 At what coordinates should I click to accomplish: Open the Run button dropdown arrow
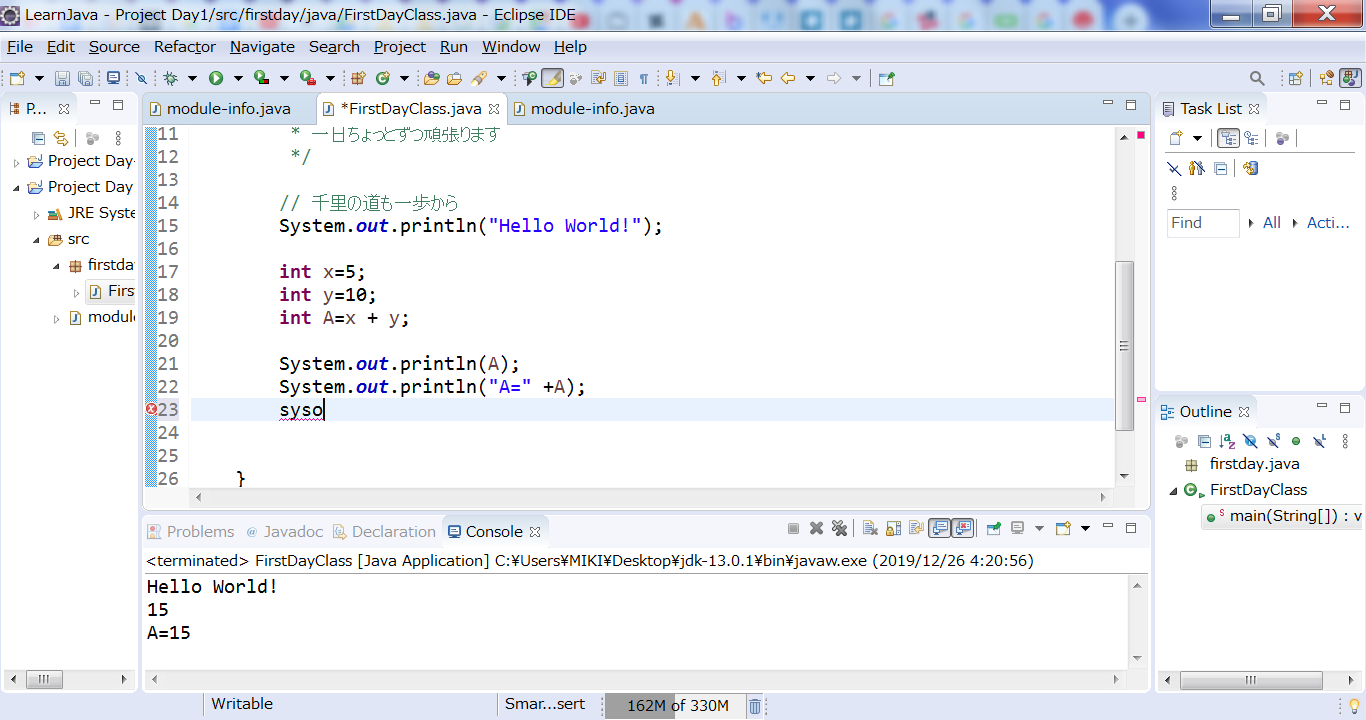(238, 78)
